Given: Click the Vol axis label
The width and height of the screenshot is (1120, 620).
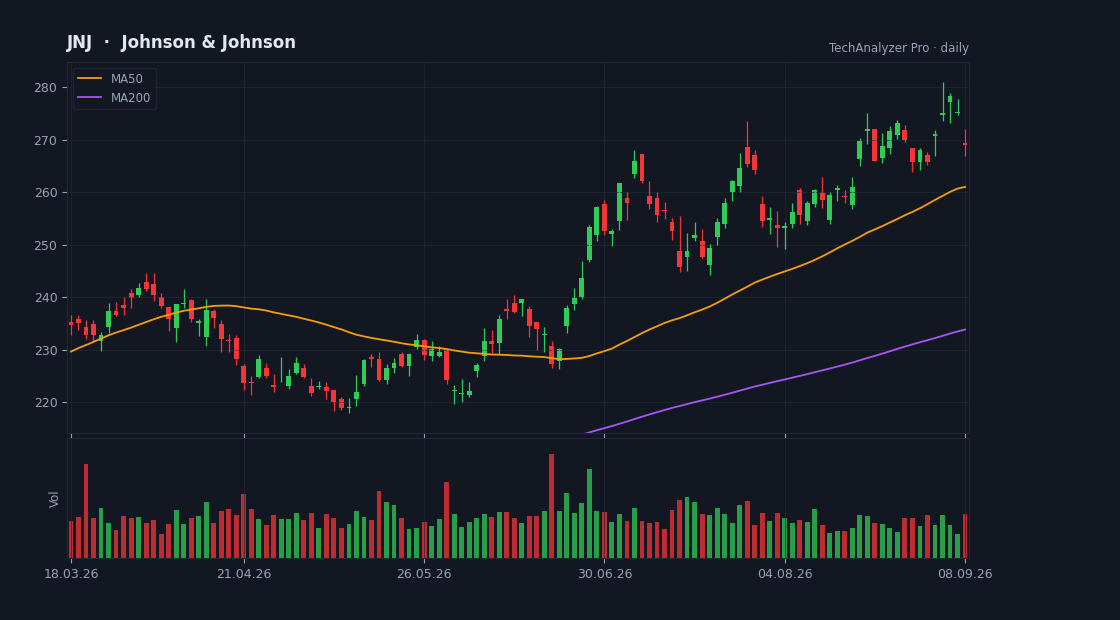Looking at the screenshot, I should click(x=54, y=499).
